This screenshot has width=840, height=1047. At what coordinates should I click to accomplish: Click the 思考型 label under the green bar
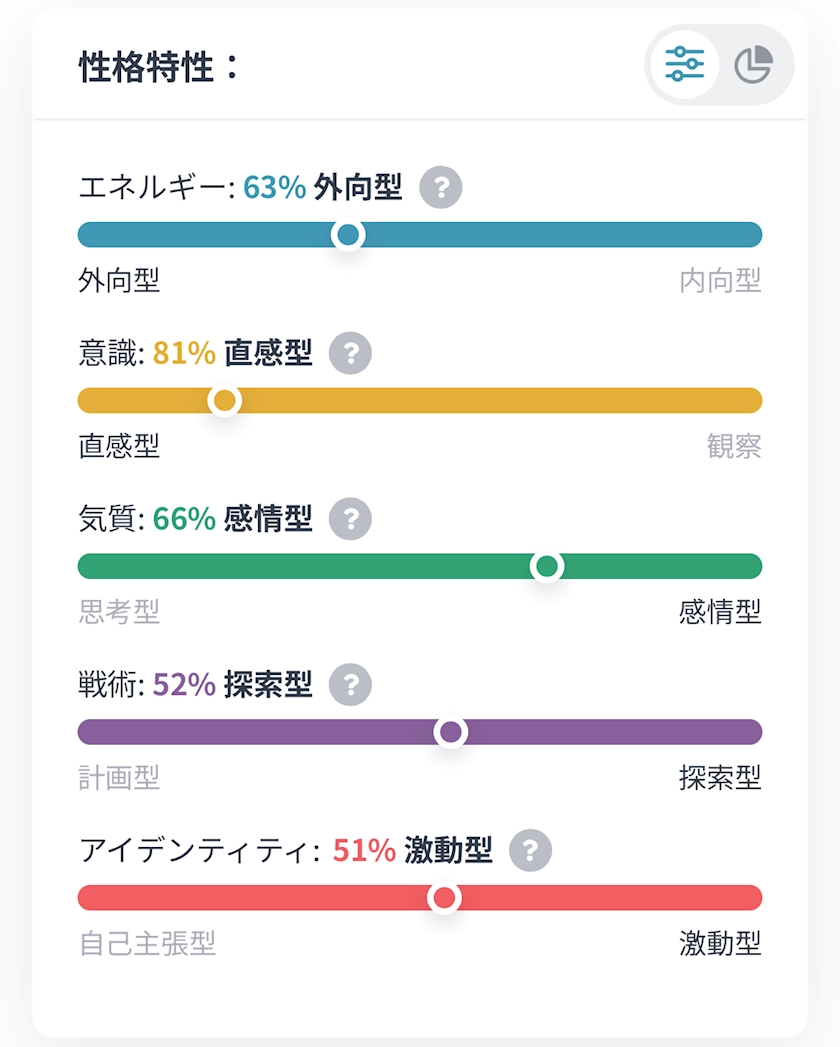tap(119, 612)
